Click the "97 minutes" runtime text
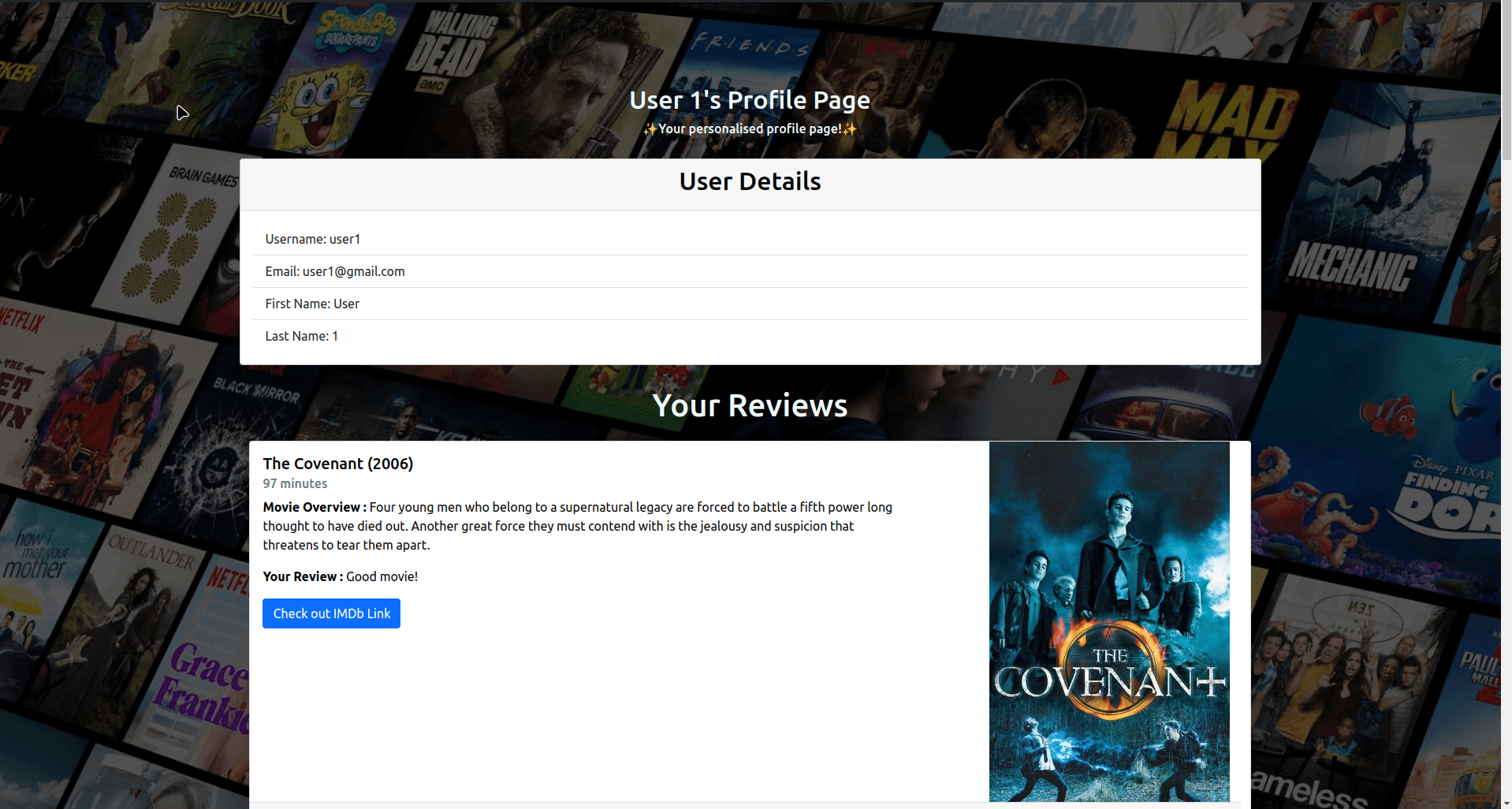 (x=295, y=483)
